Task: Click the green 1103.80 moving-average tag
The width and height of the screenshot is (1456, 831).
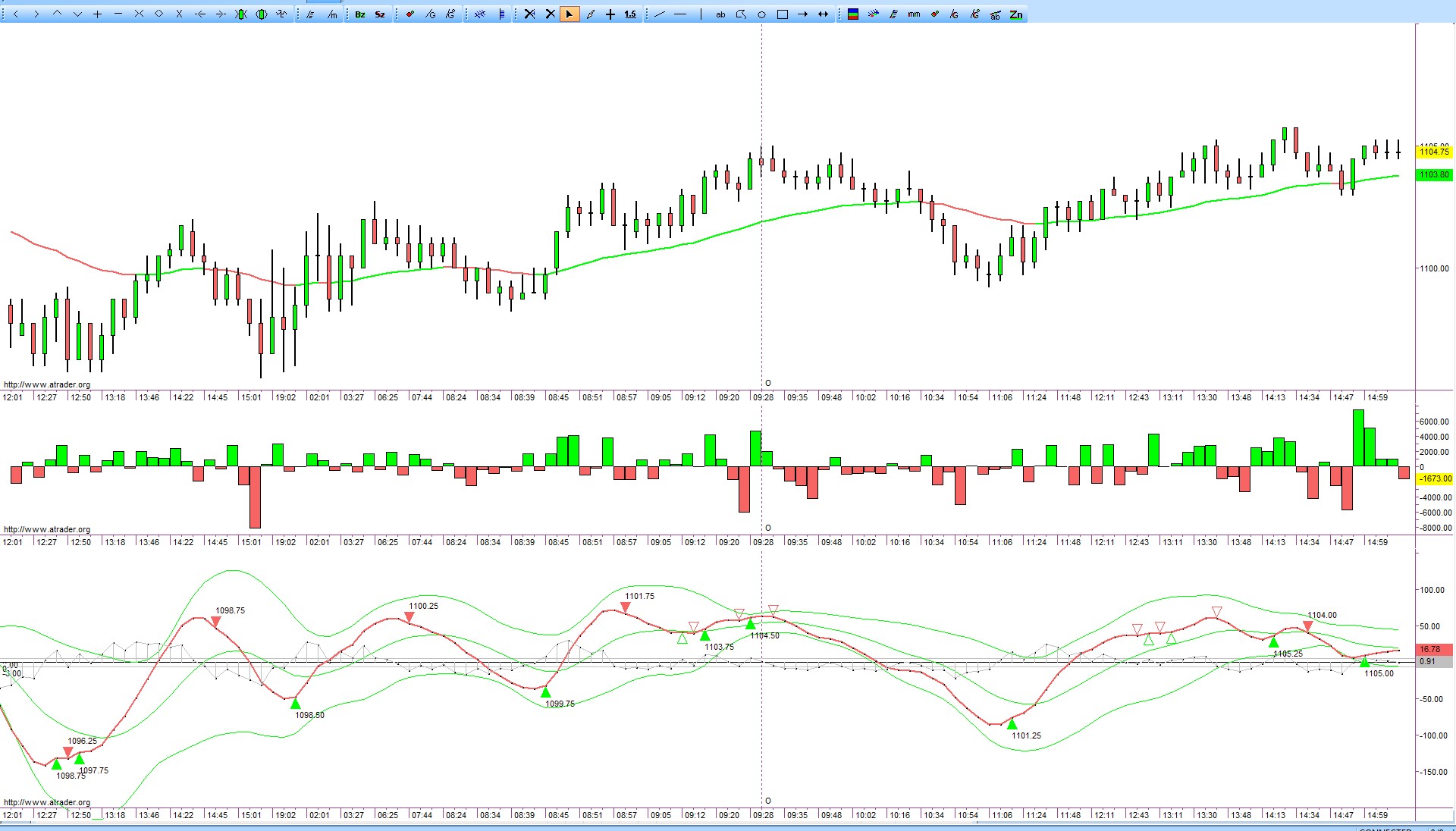Action: point(1434,174)
